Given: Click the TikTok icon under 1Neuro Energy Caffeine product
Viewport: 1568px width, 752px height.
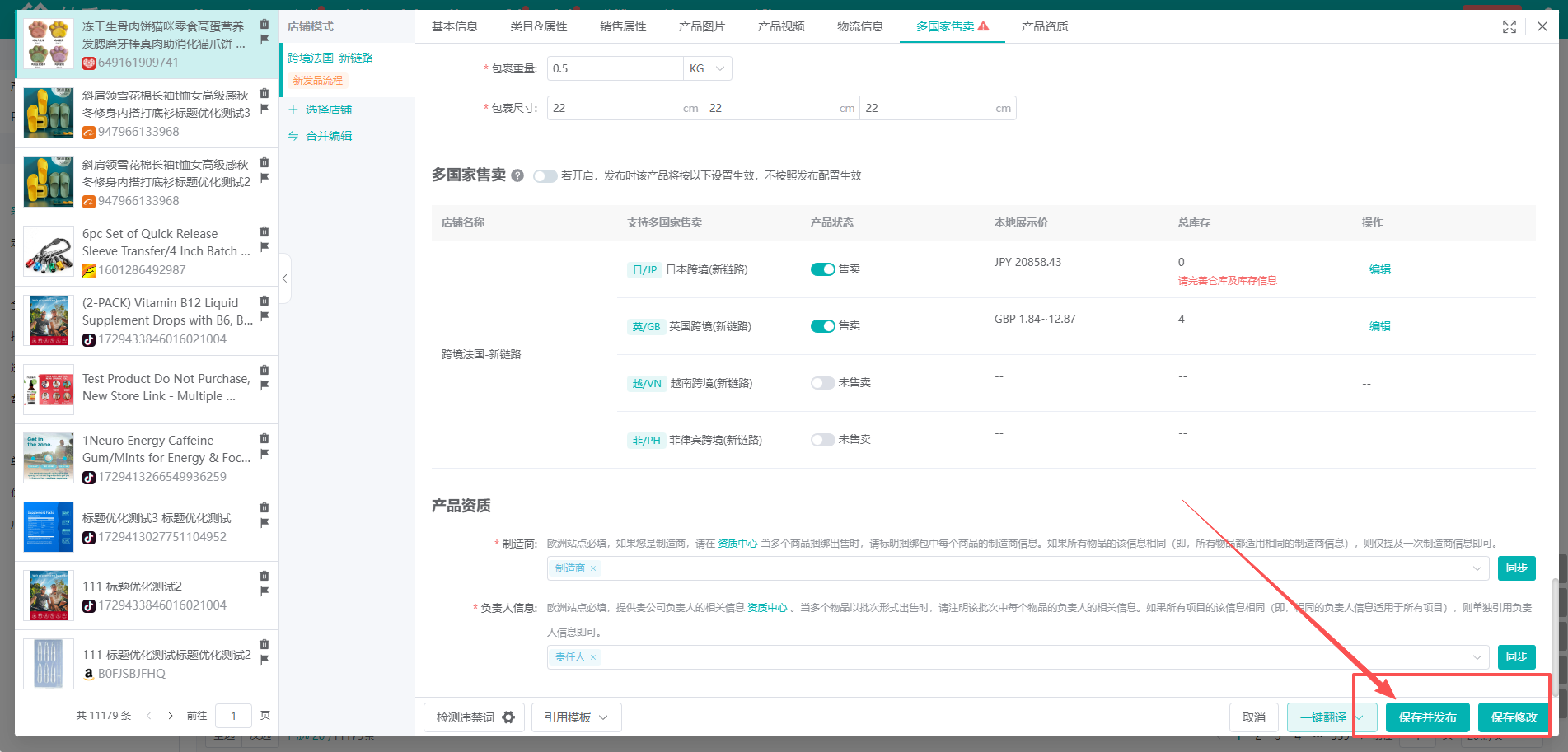Looking at the screenshot, I should point(89,477).
